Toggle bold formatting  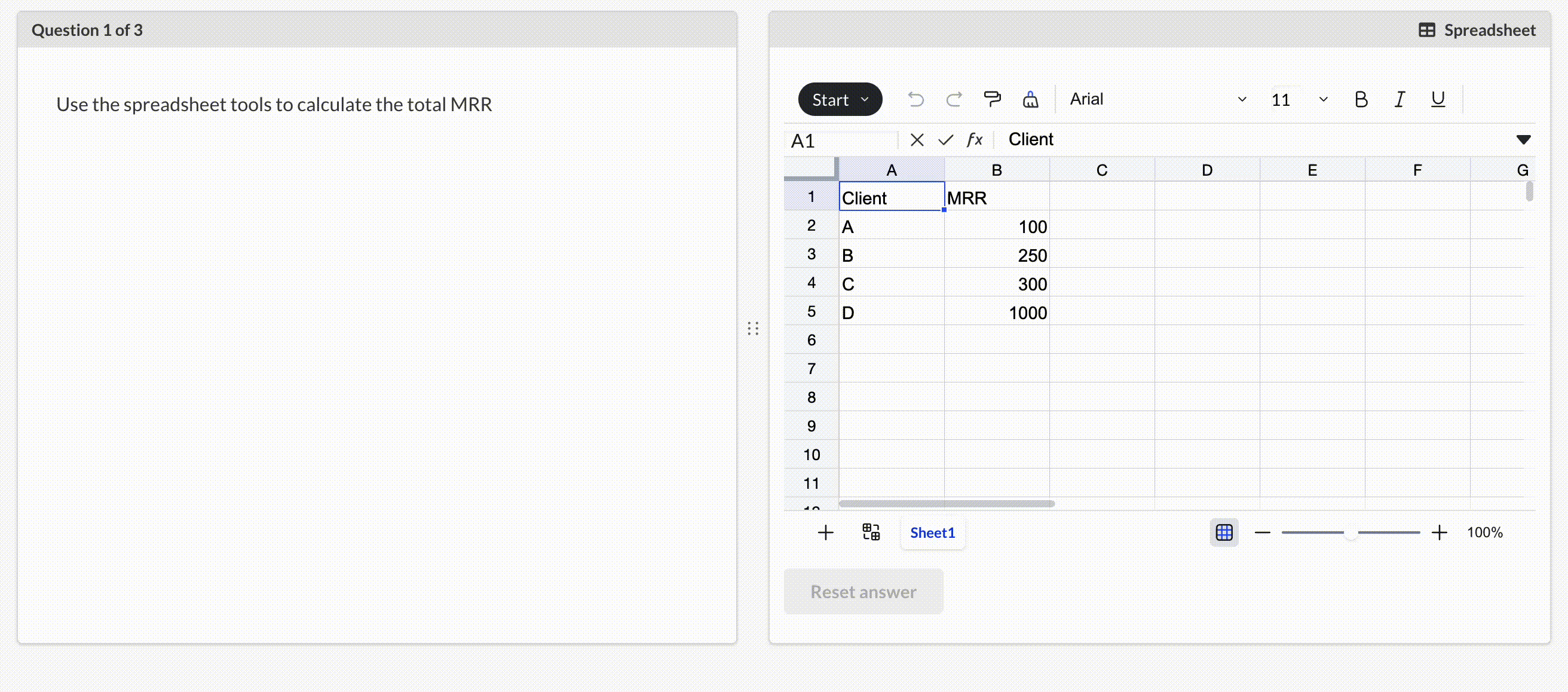tap(1361, 99)
